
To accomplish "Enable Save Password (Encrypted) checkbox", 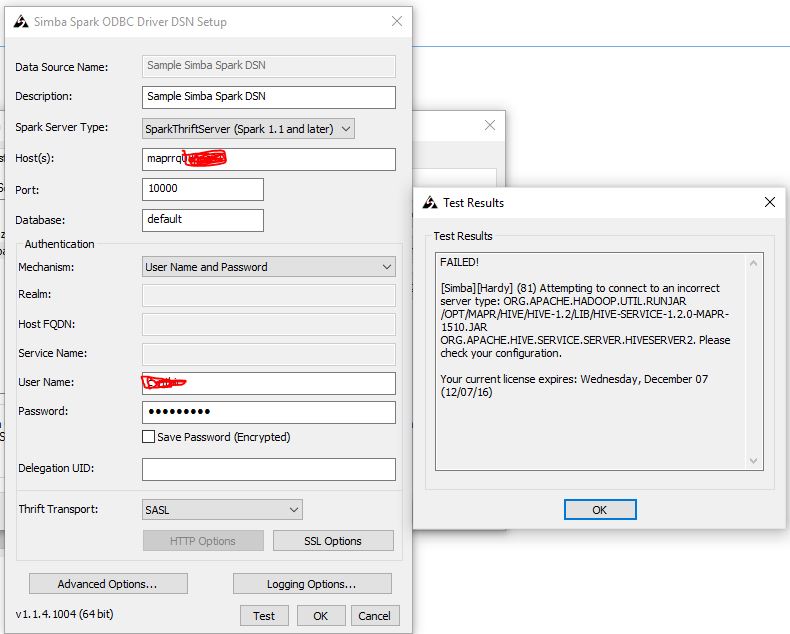I will [148, 436].
